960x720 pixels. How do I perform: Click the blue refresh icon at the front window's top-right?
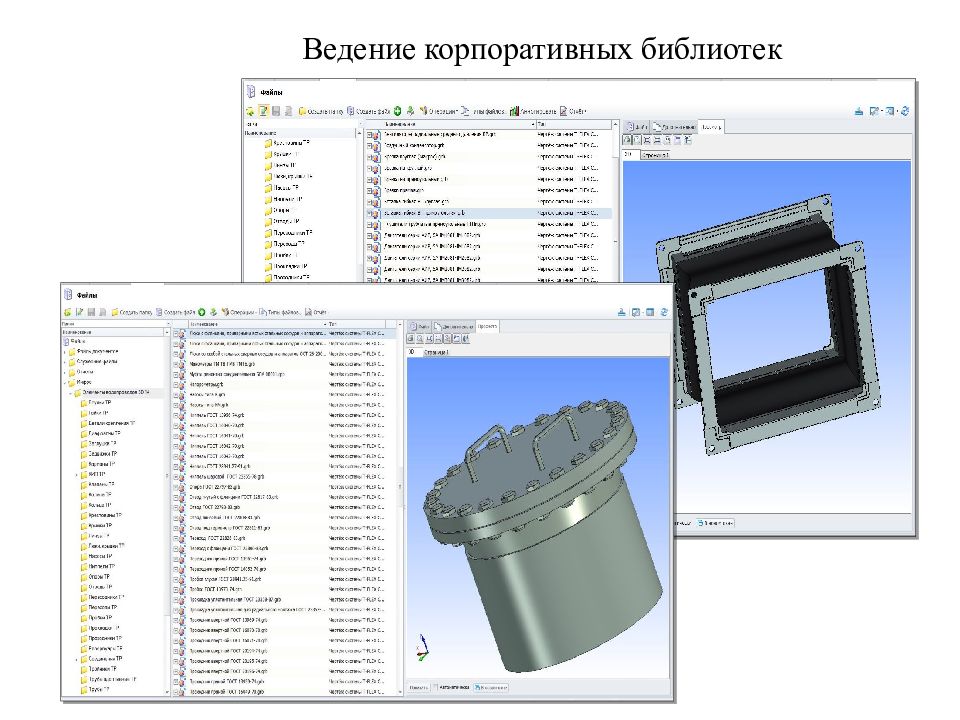pyautogui.click(x=664, y=312)
